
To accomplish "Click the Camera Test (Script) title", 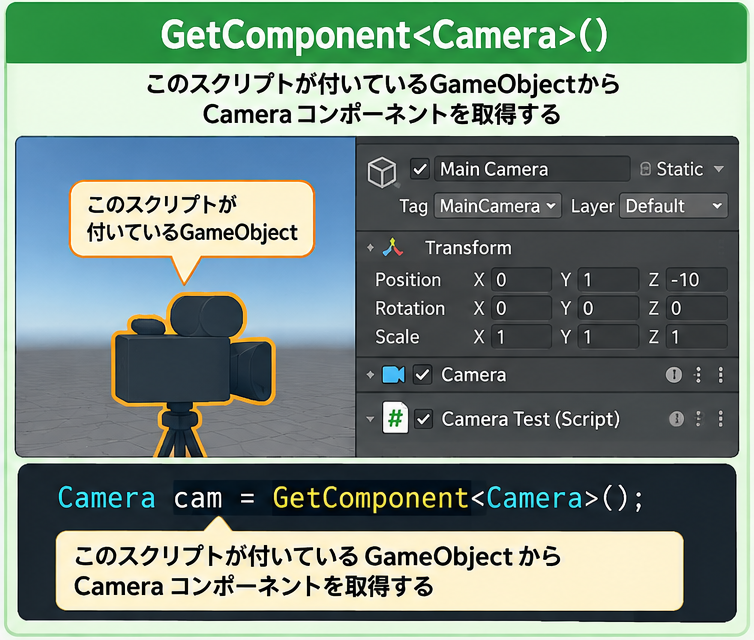I will pyautogui.click(x=530, y=419).
